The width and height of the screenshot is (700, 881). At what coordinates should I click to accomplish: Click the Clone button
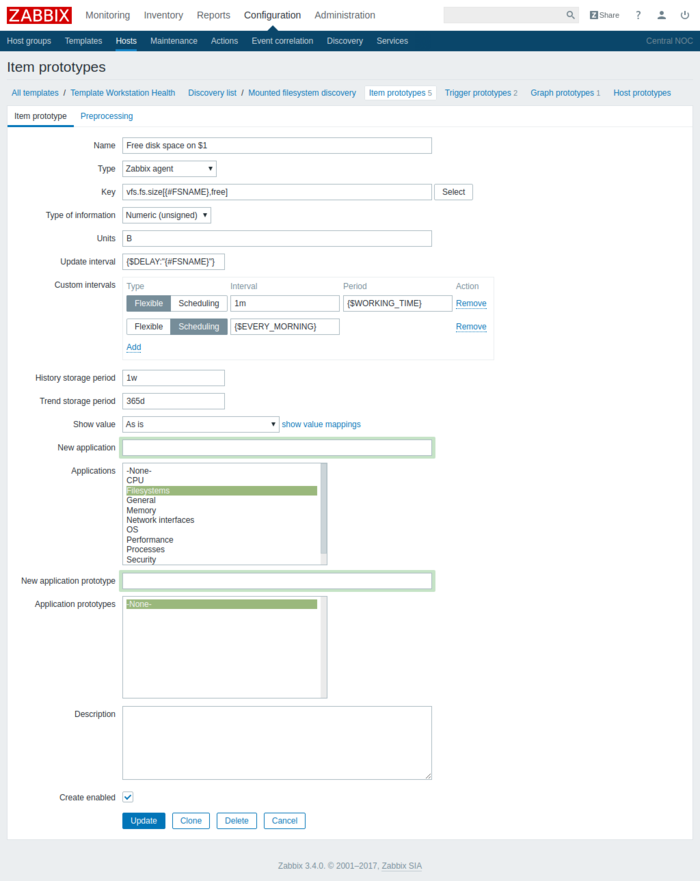[x=191, y=821]
